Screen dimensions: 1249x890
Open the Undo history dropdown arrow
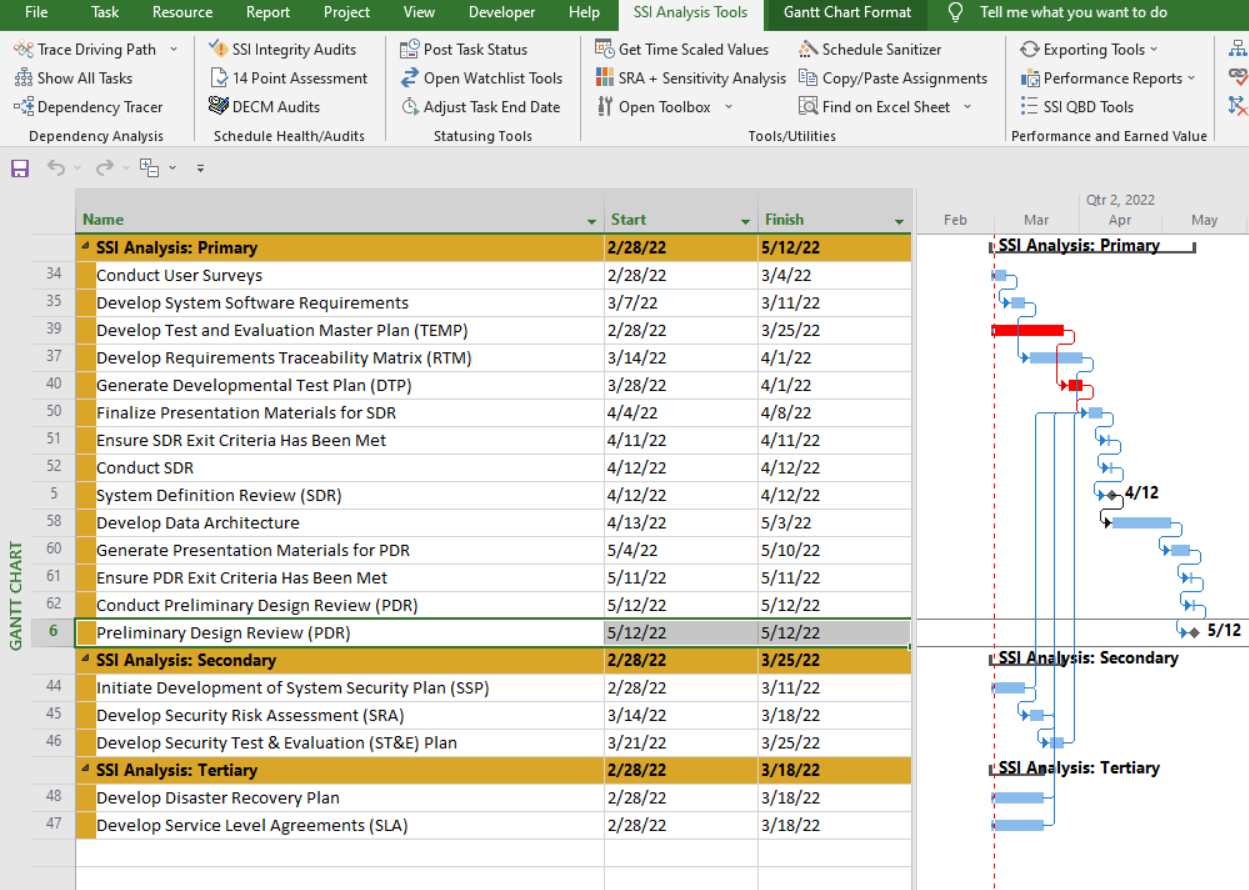tap(78, 168)
